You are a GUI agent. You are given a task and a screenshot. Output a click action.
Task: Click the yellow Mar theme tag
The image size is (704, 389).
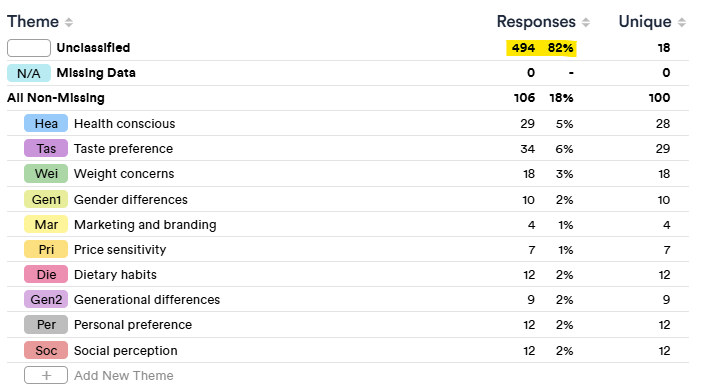click(x=46, y=225)
